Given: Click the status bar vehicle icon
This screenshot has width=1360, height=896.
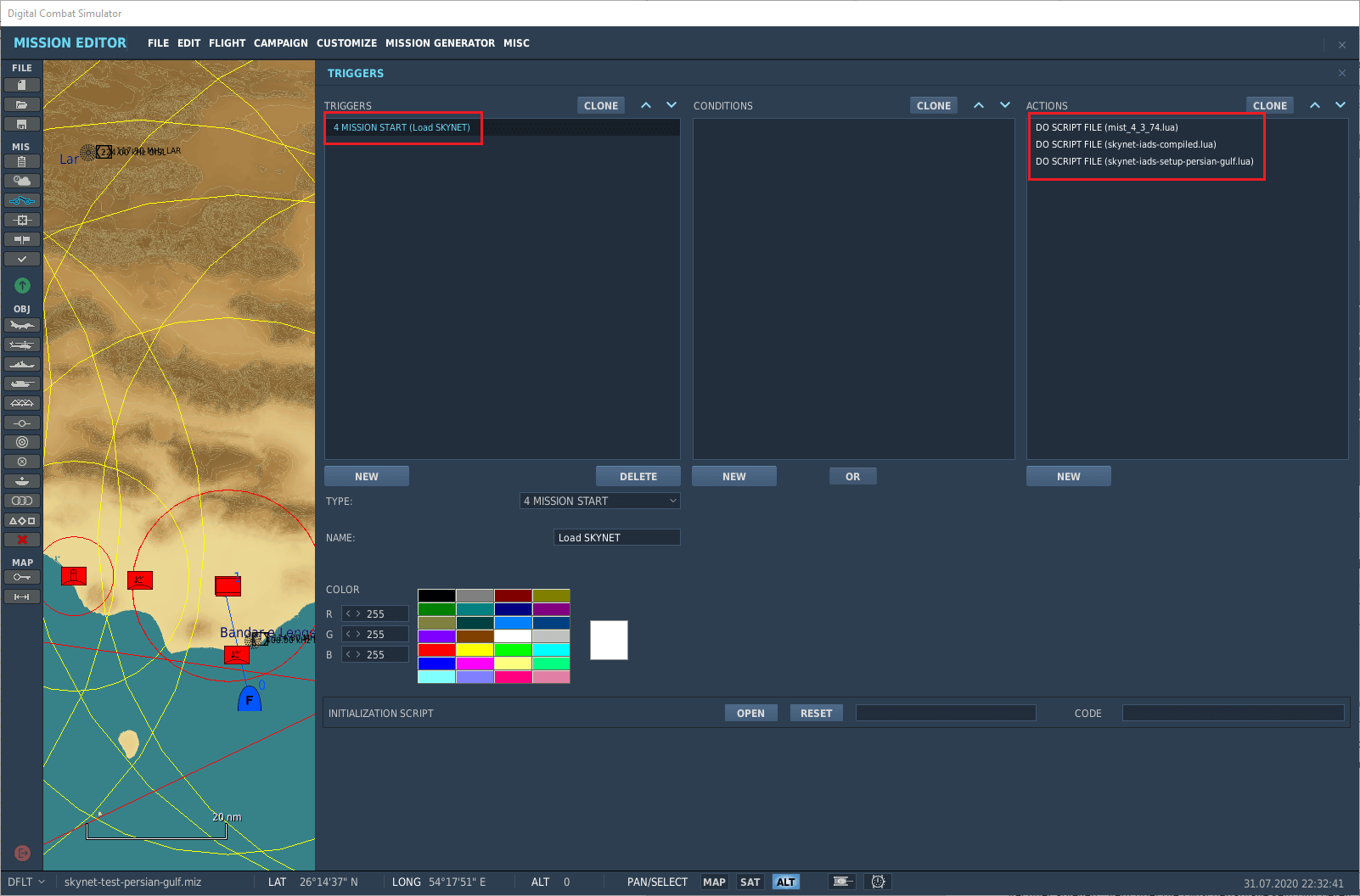Looking at the screenshot, I should tap(842, 882).
